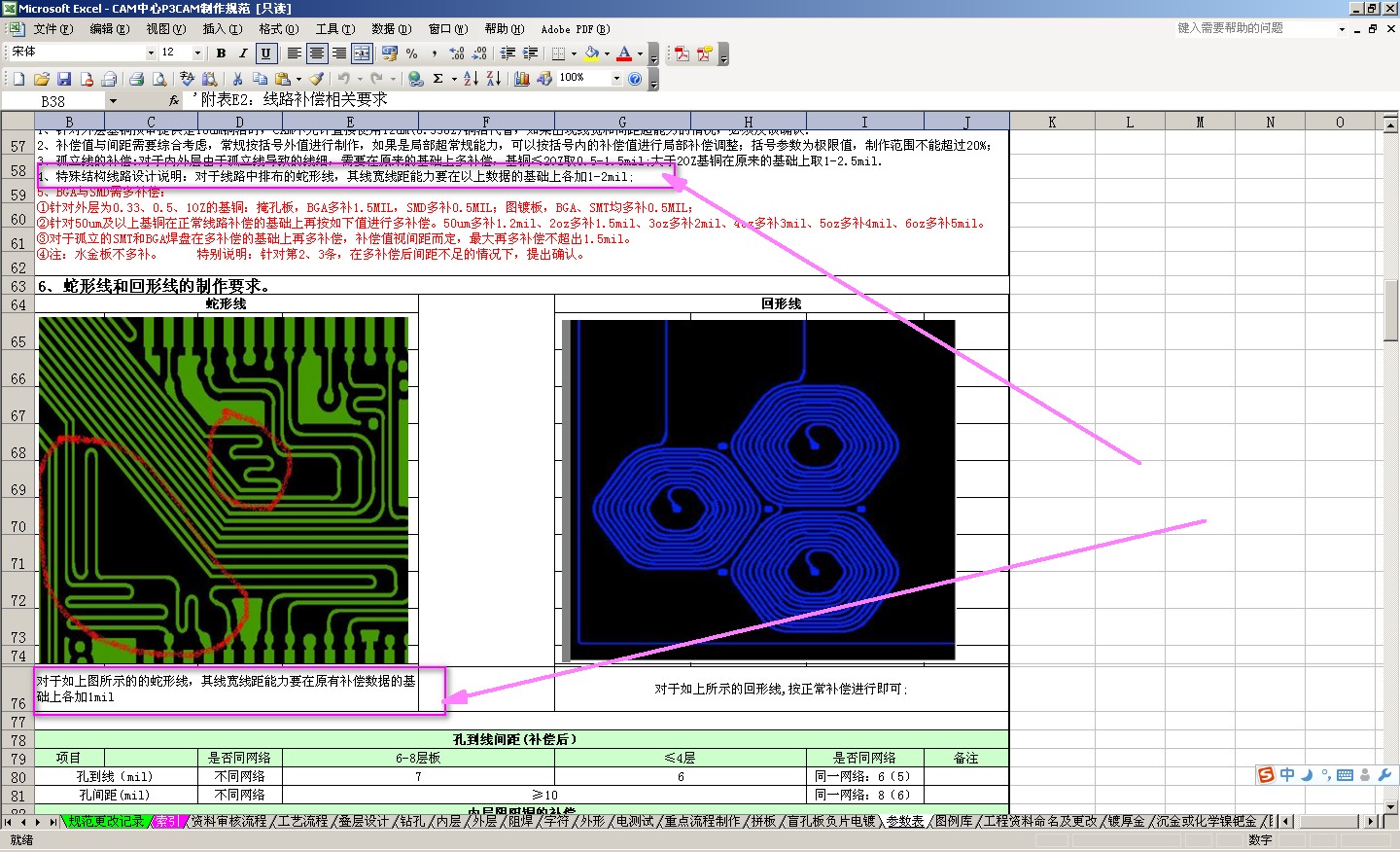Screen dimensions: 1400x852
Task: Open Excel Help icon
Action: (x=635, y=79)
